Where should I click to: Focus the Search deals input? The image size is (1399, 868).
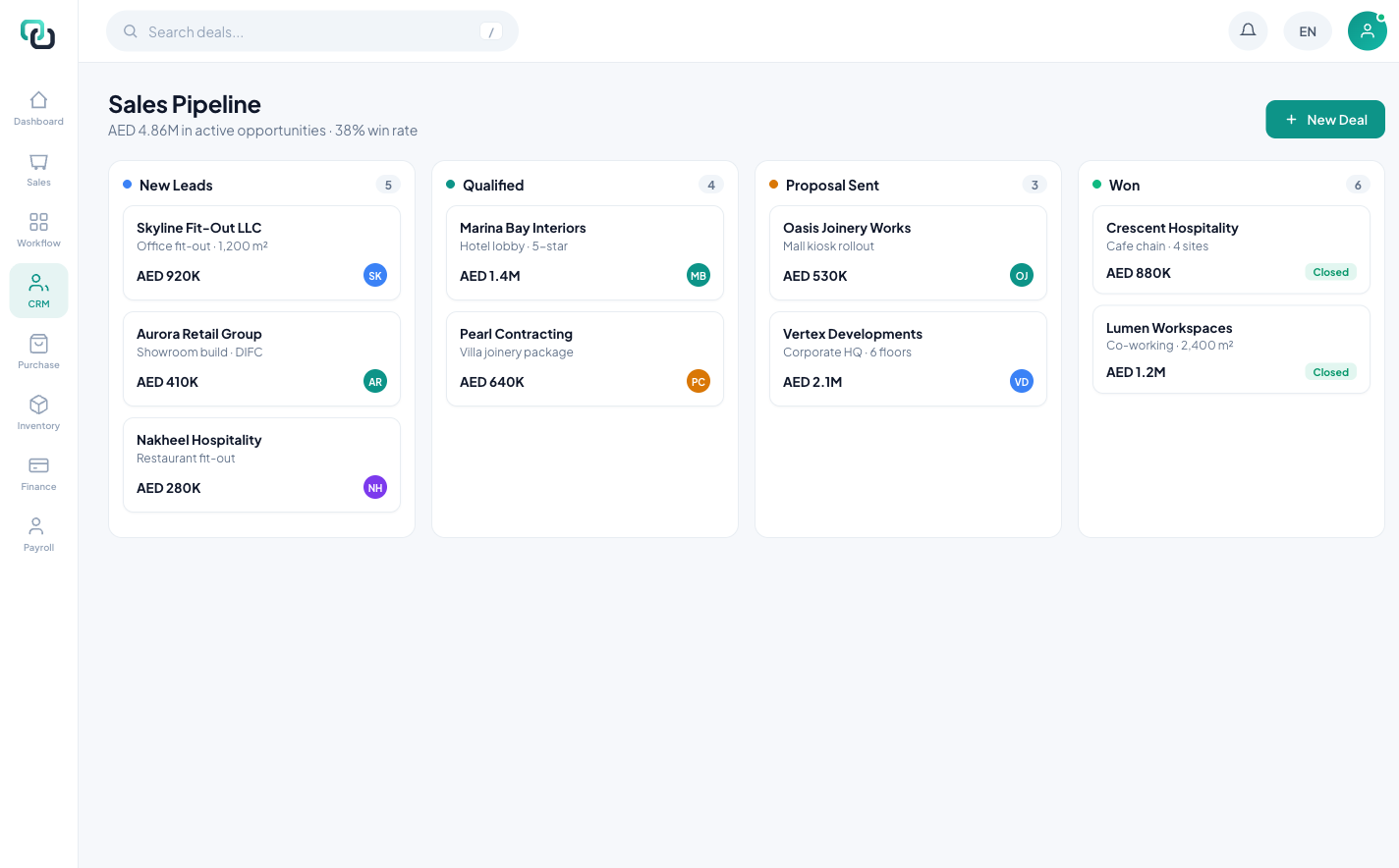(x=311, y=31)
